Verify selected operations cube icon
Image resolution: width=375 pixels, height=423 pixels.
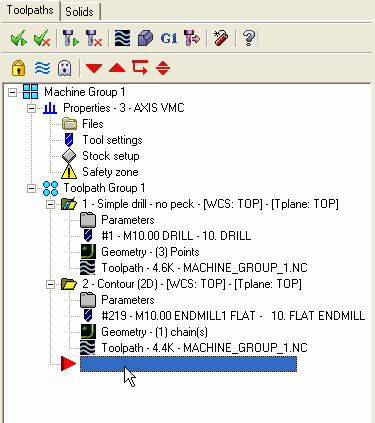145,38
